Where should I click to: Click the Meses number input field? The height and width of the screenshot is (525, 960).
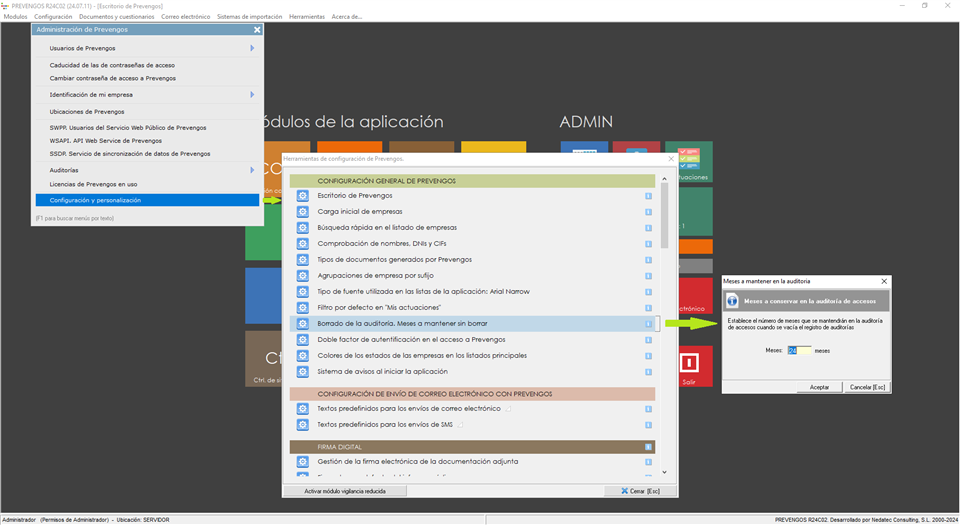coord(798,351)
